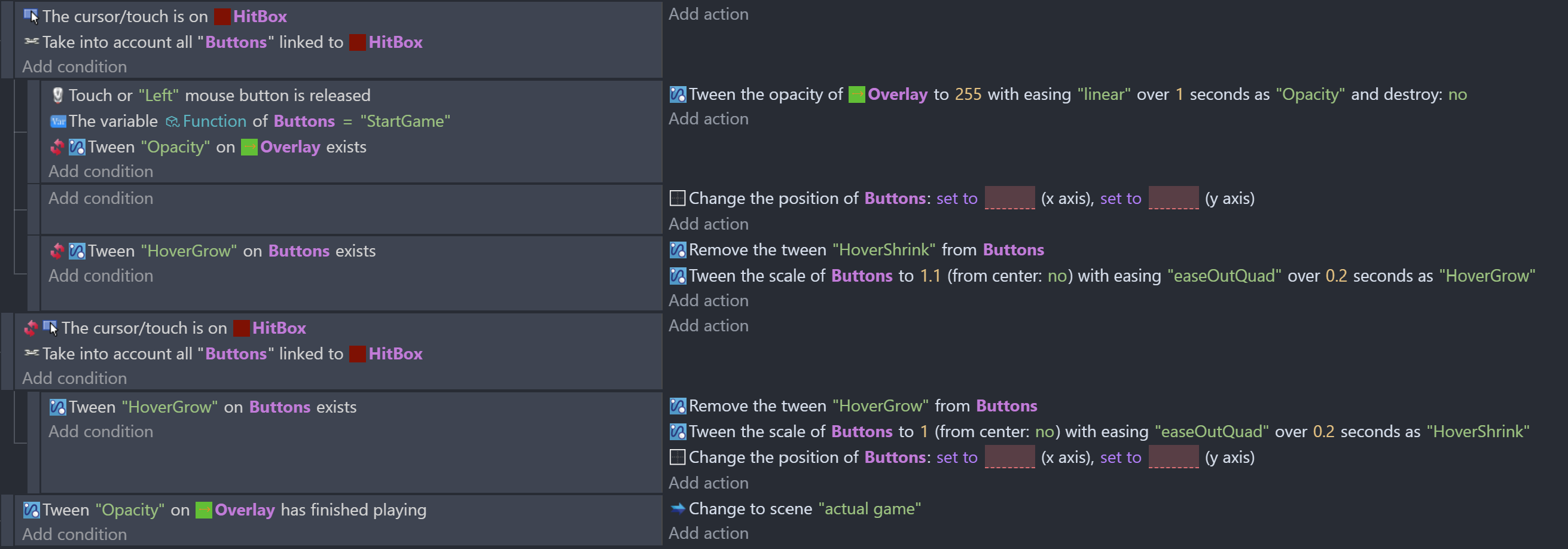This screenshot has width=1568, height=549.
Task: Click tween icon of Remove "HoverShrink" action
Action: [678, 250]
